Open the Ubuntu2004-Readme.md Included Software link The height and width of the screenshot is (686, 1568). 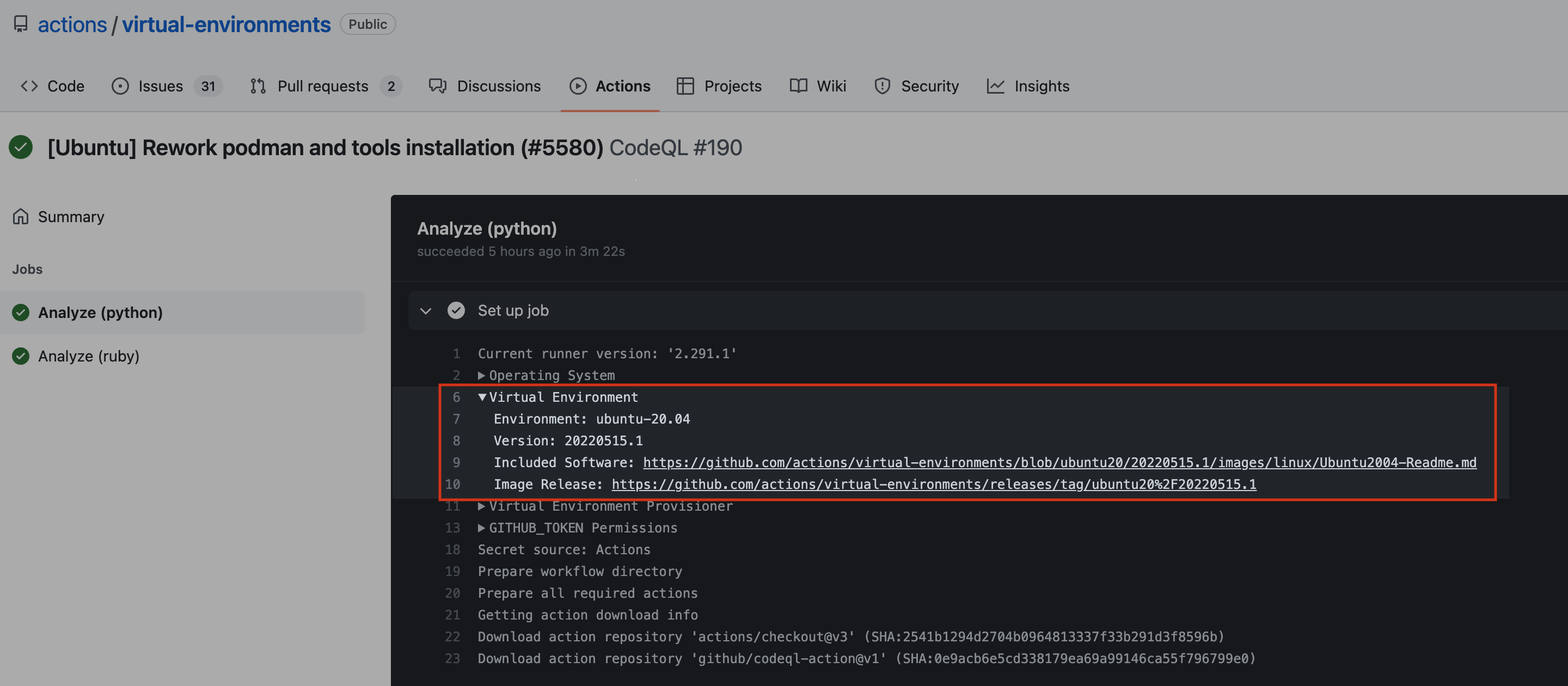coord(1059,463)
